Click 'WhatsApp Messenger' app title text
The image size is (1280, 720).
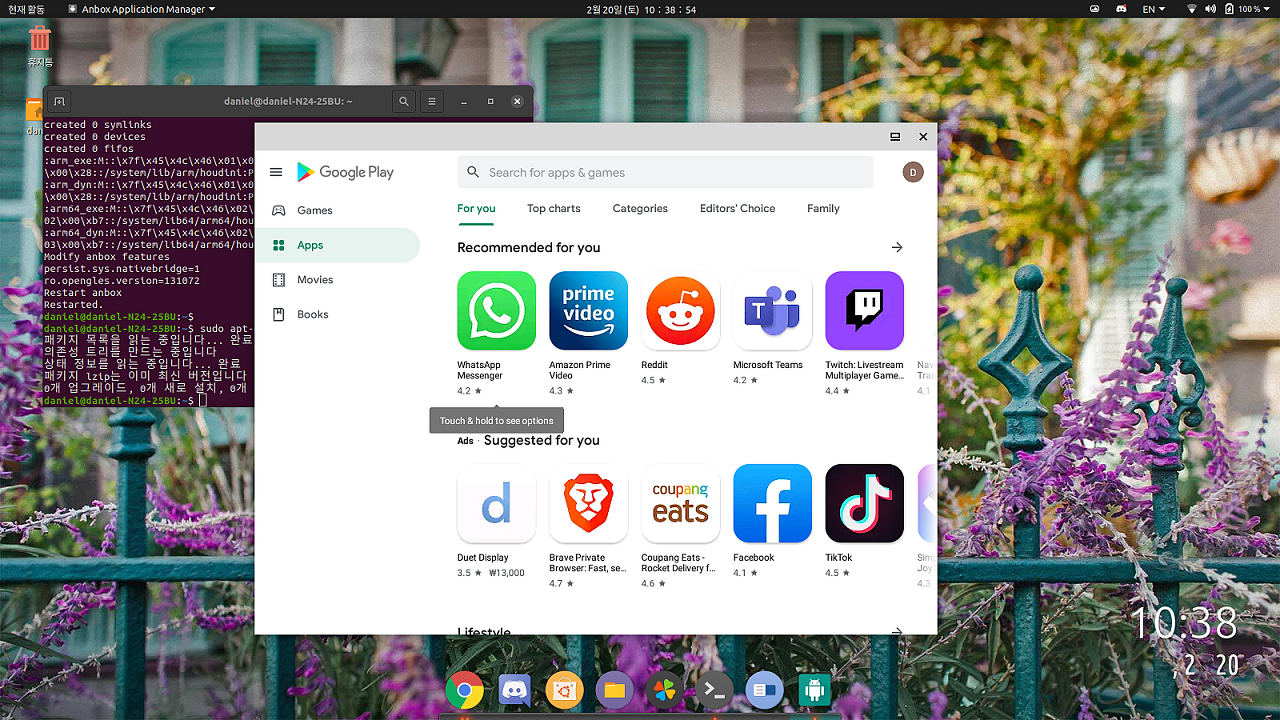pyautogui.click(x=480, y=370)
